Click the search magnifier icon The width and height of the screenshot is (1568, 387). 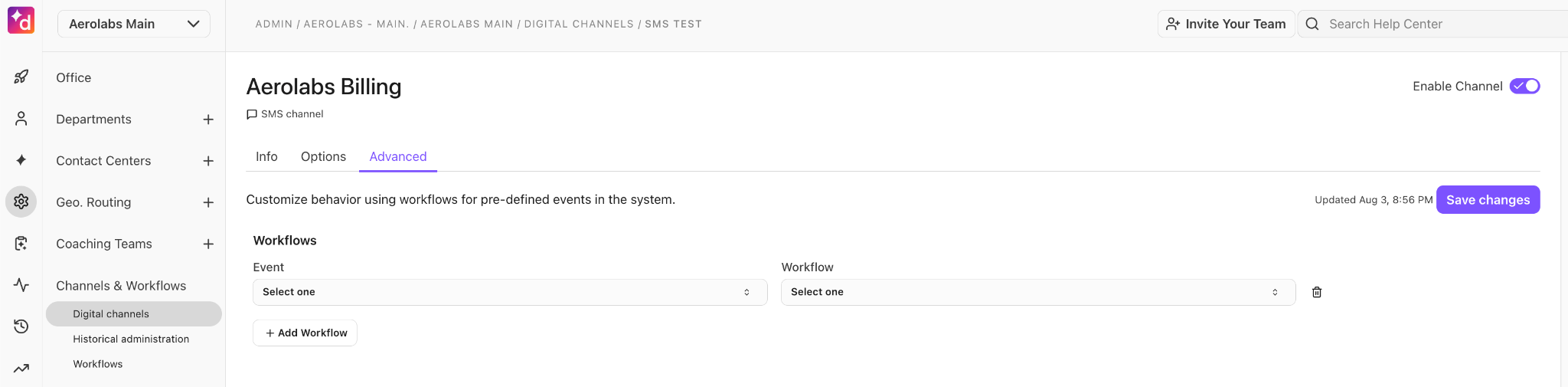(x=1312, y=24)
